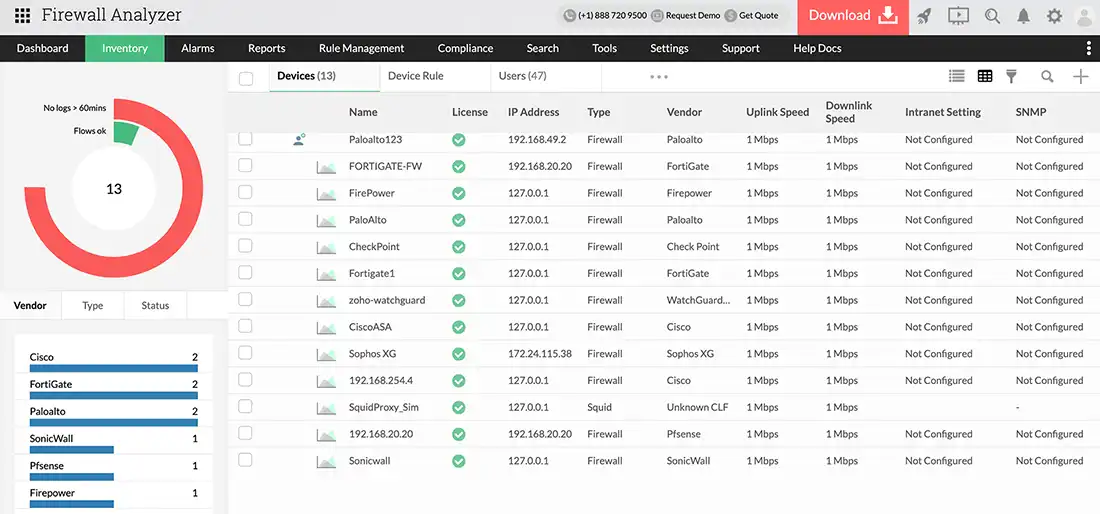This screenshot has height=514, width=1100.
Task: Click the user icon beside Paloalto123
Action: pyautogui.click(x=299, y=140)
